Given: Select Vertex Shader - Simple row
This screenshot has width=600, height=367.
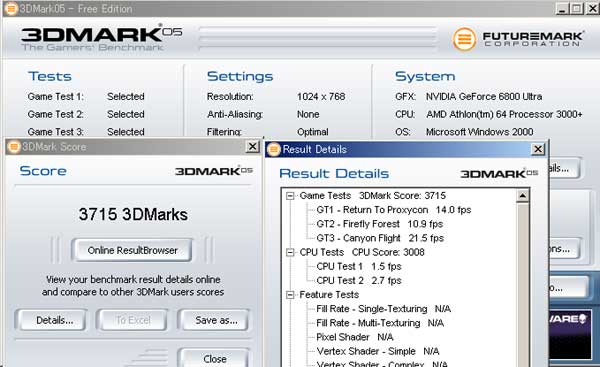Looking at the screenshot, I should [x=378, y=351].
